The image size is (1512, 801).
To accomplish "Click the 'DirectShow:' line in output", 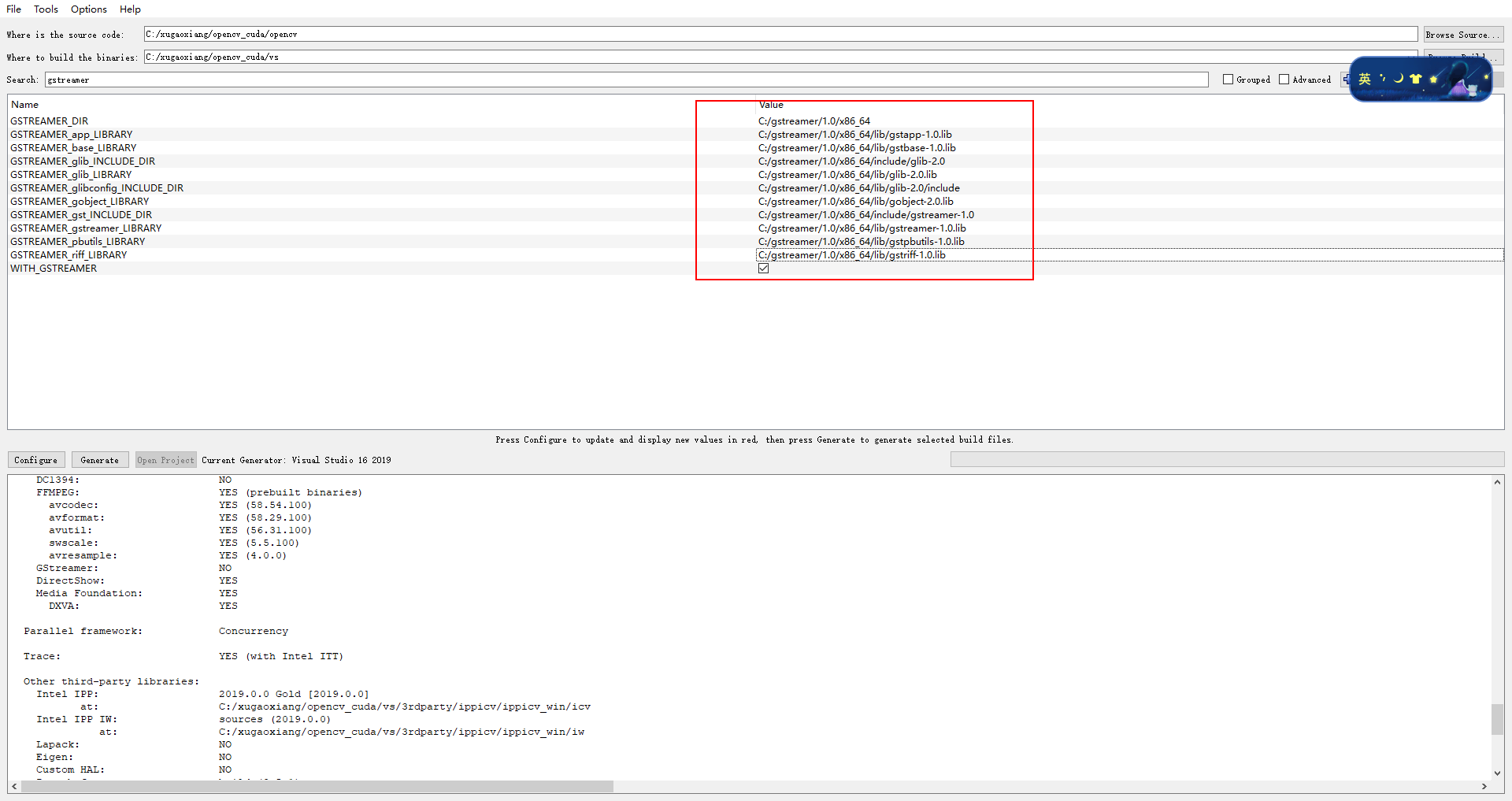I will pyautogui.click(x=70, y=580).
